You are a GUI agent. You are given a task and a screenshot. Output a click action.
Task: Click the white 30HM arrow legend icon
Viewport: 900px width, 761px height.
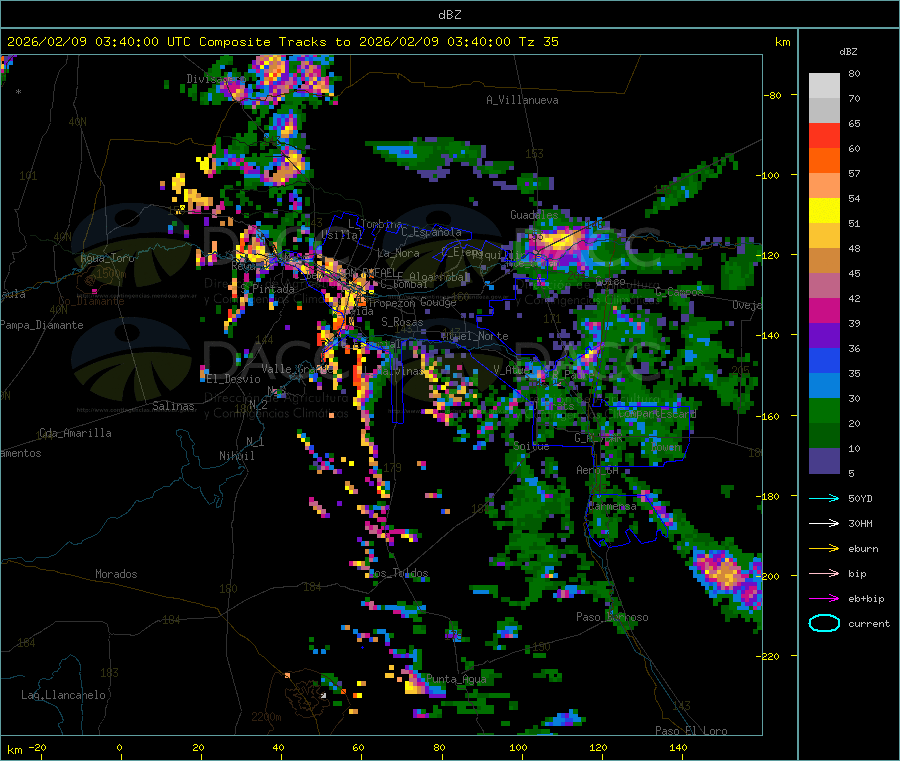pyautogui.click(x=824, y=523)
